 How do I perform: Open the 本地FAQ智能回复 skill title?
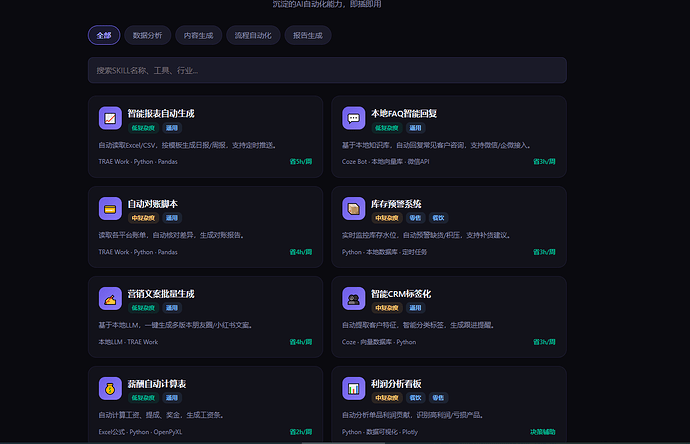click(x=404, y=114)
